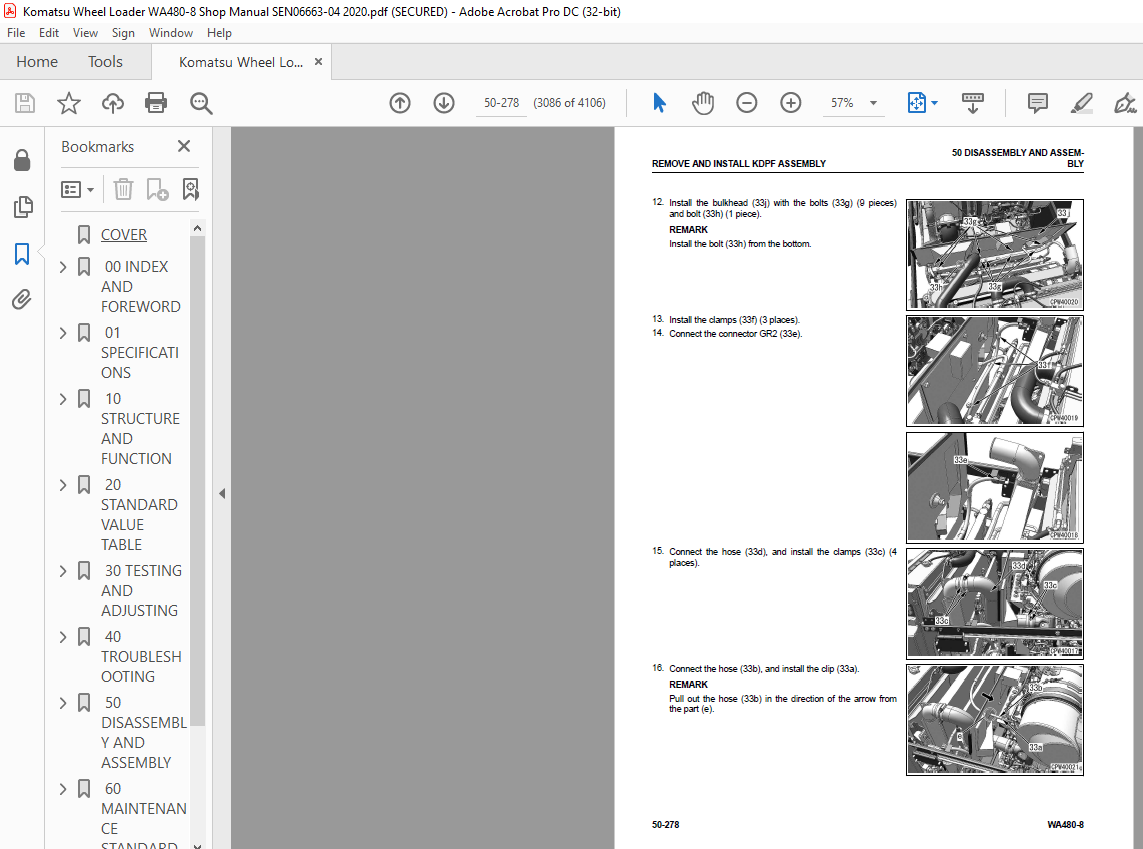The height and width of the screenshot is (849, 1143).
Task: Open the Help menu
Action: 219,33
